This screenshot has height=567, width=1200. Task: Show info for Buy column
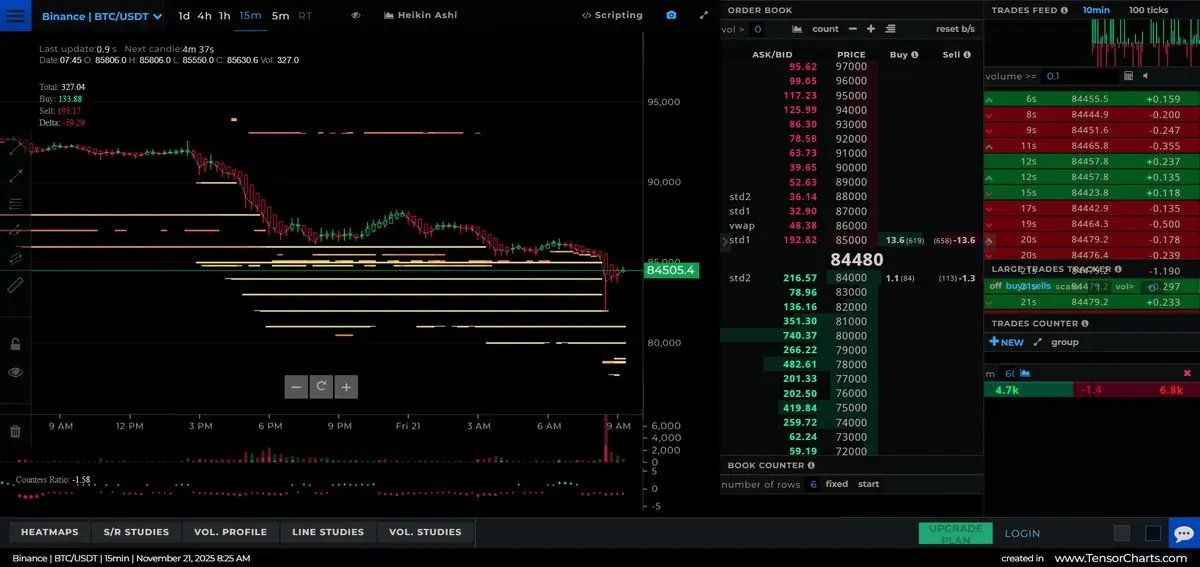[x=914, y=55]
